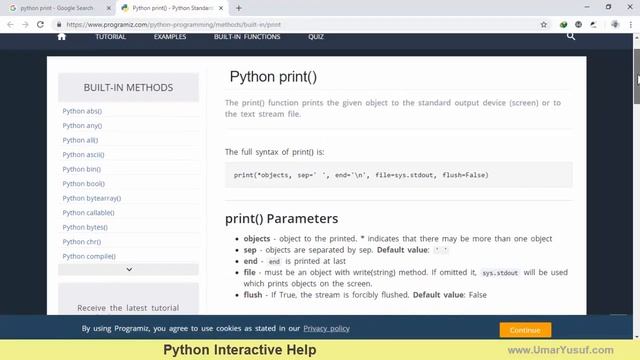
Task: Open the Python chr() link
Action: (82, 242)
